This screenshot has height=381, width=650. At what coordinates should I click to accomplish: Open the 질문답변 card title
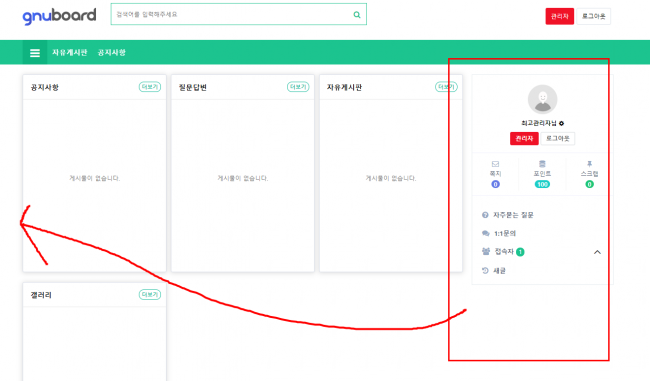193,87
